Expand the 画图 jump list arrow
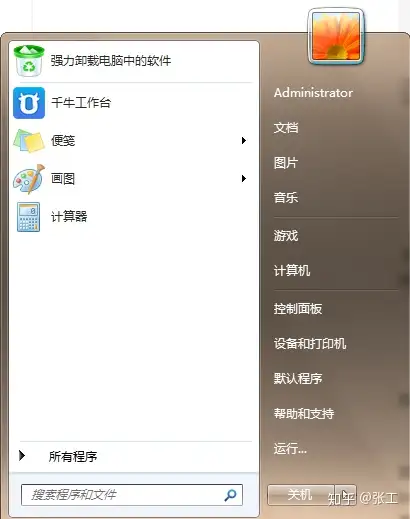The width and height of the screenshot is (410, 519). pyautogui.click(x=244, y=179)
